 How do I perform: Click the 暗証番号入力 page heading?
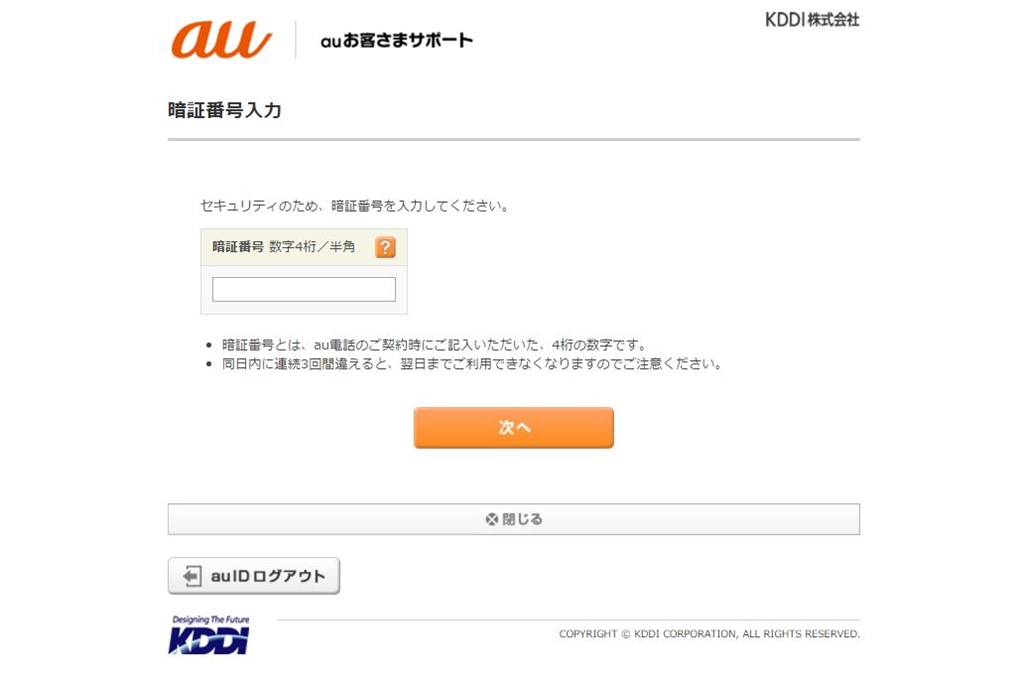(x=225, y=110)
